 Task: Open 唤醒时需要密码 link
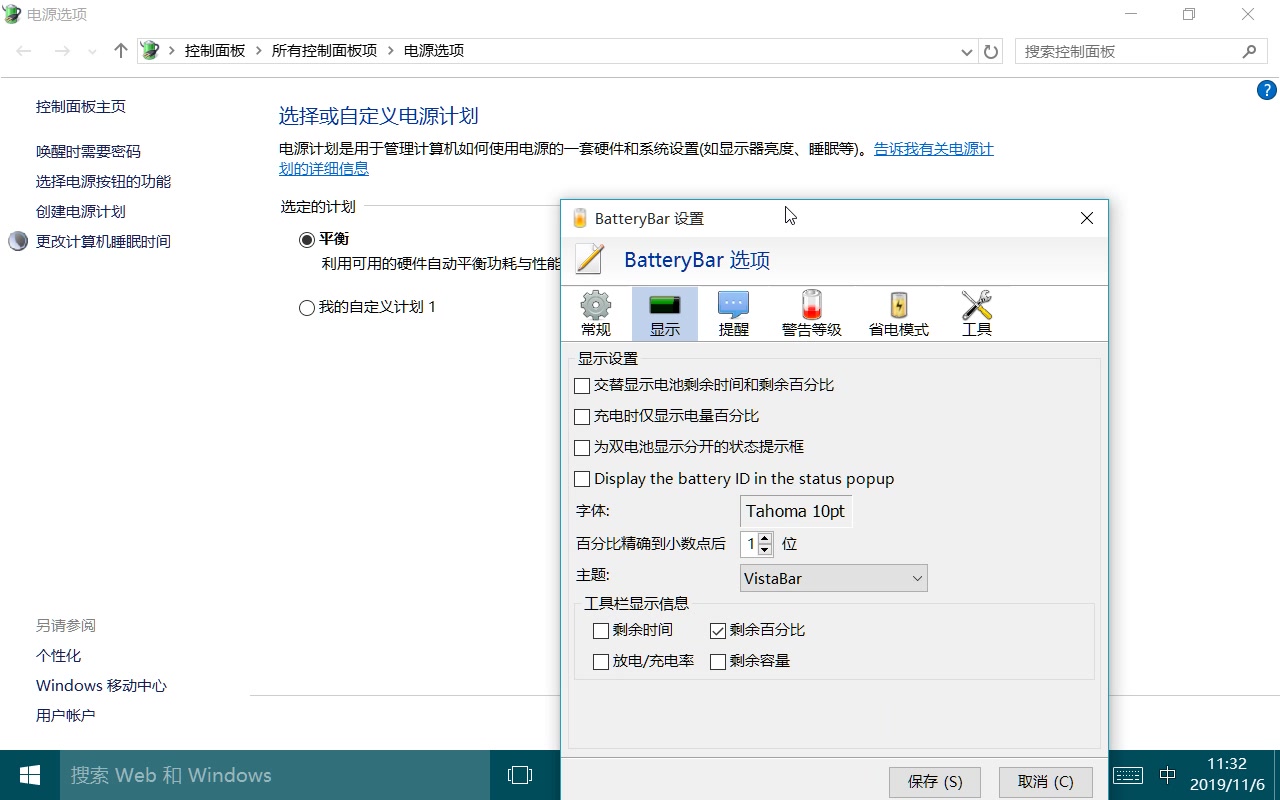[x=88, y=152]
